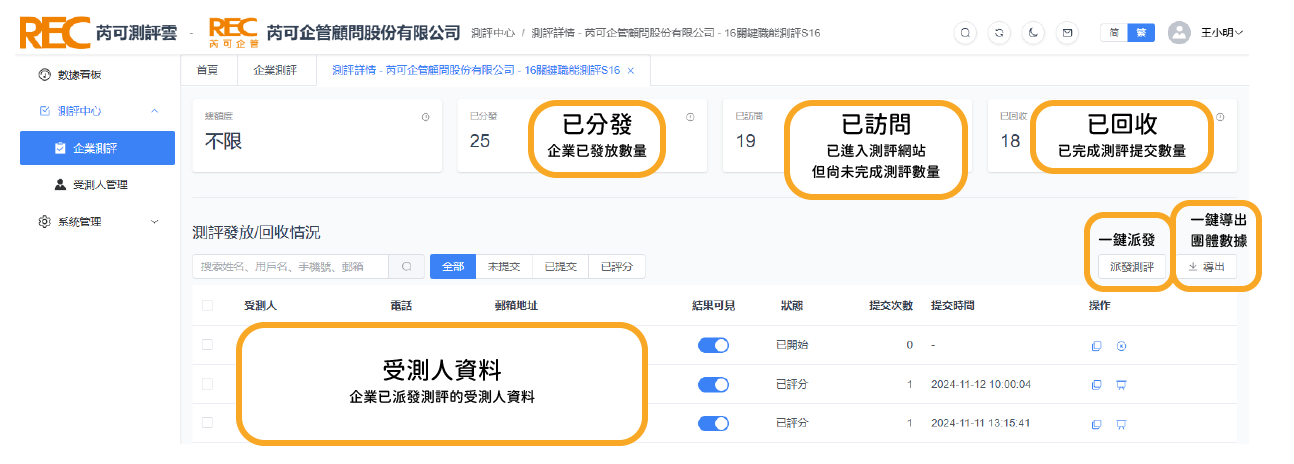
Task: Select checkbox of the 2024-11-11 submission row
Action: [208, 423]
